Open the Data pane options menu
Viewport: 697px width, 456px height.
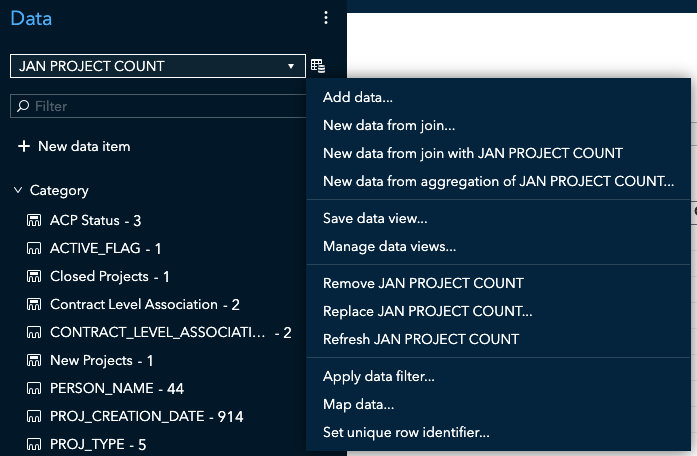(326, 18)
